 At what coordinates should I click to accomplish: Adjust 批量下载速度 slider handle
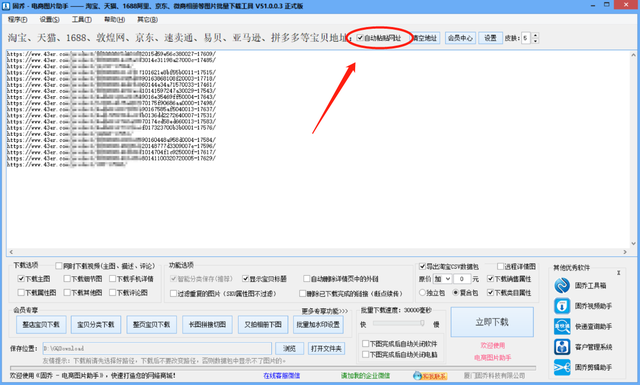click(422, 323)
